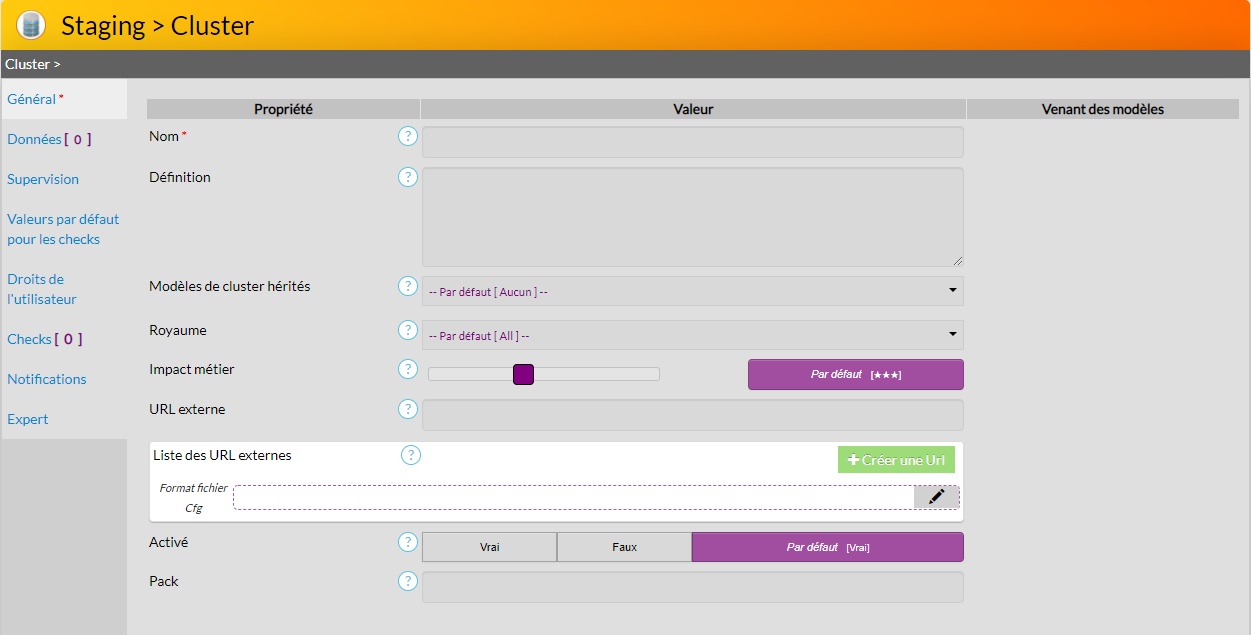Set Activé to Vrai
This screenshot has width=1251, height=635.
(x=489, y=547)
